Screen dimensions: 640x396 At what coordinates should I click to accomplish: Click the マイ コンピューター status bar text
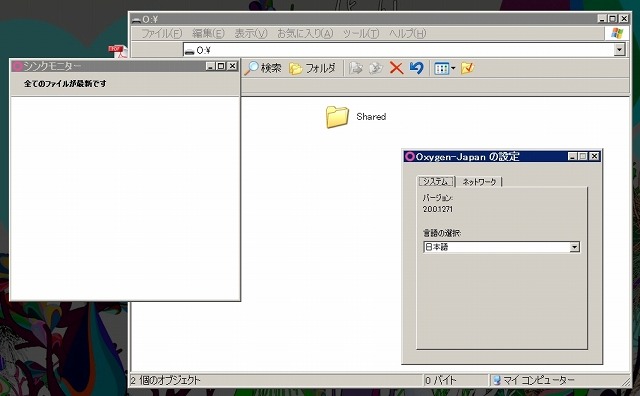(538, 380)
